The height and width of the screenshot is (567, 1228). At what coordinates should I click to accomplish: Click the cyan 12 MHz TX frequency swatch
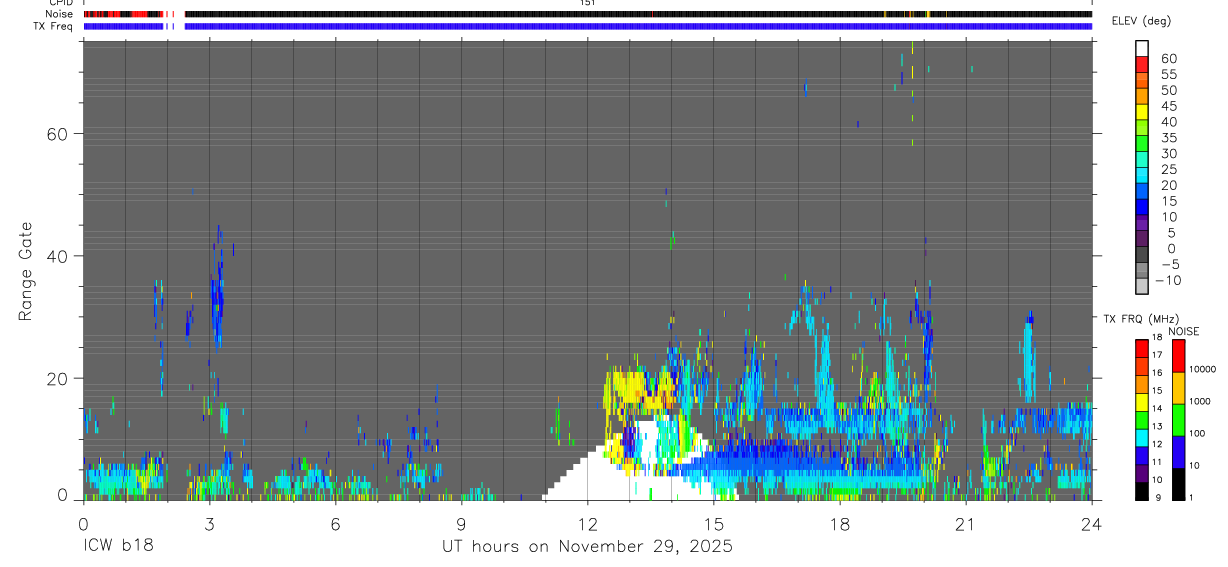coord(1142,437)
